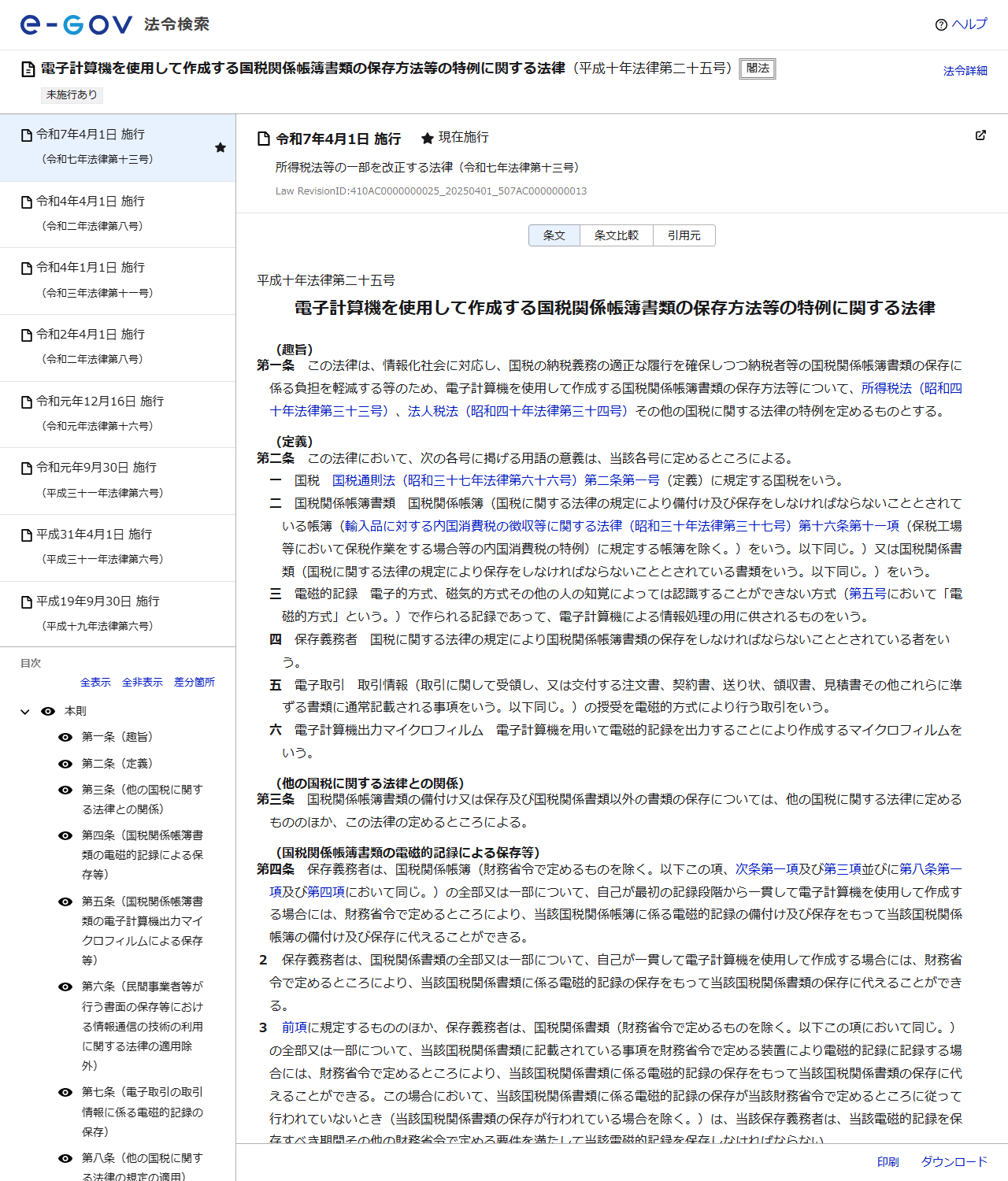Switch to the 引用元 tab

tap(684, 235)
